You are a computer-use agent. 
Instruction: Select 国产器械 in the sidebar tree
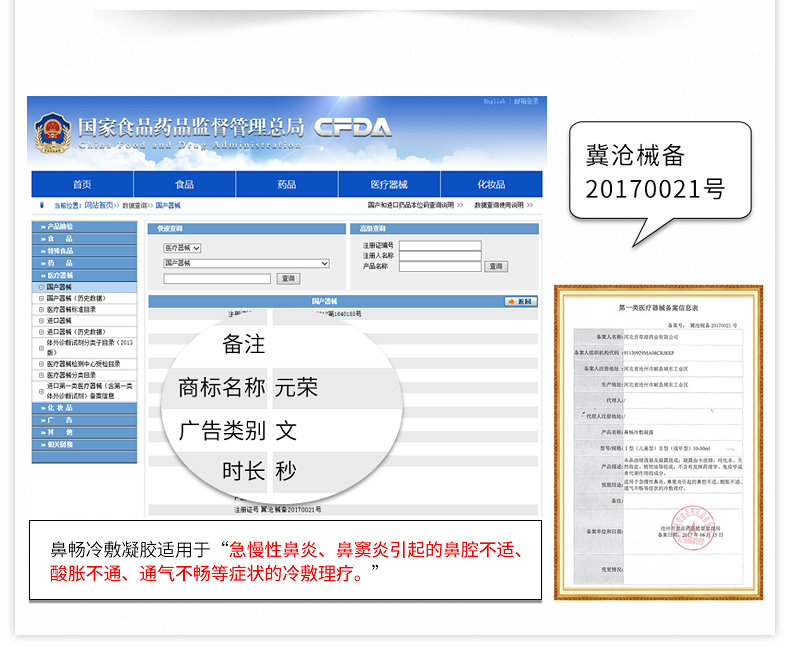[x=59, y=287]
